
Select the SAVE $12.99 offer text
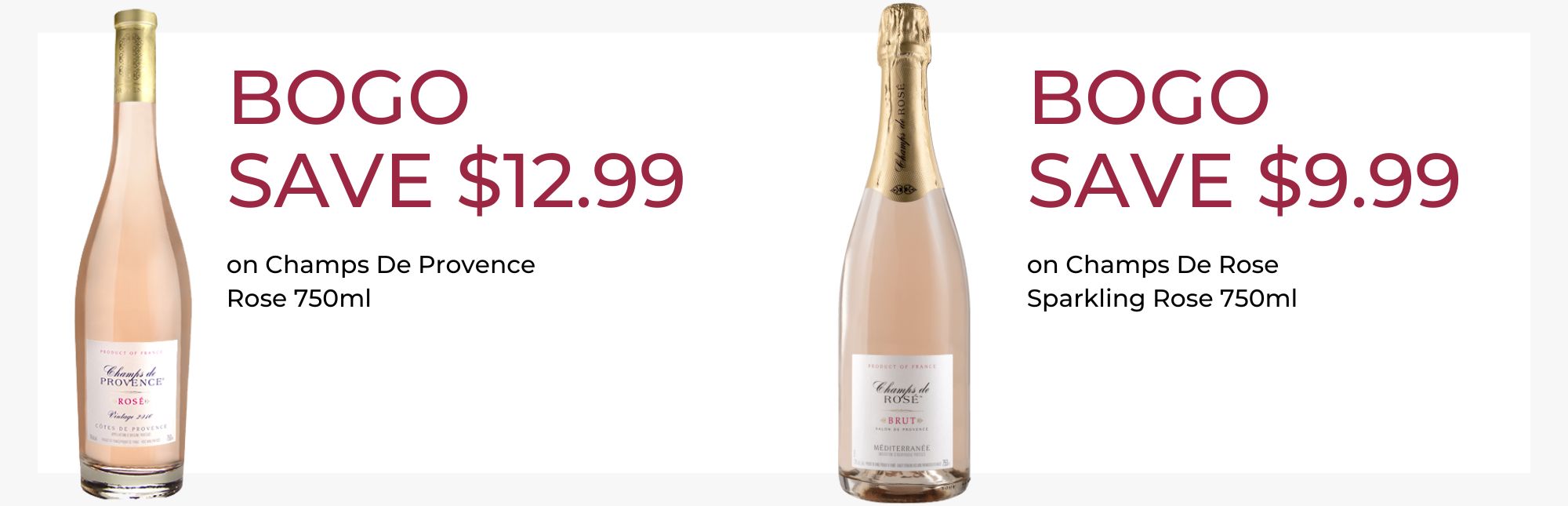tap(456, 180)
